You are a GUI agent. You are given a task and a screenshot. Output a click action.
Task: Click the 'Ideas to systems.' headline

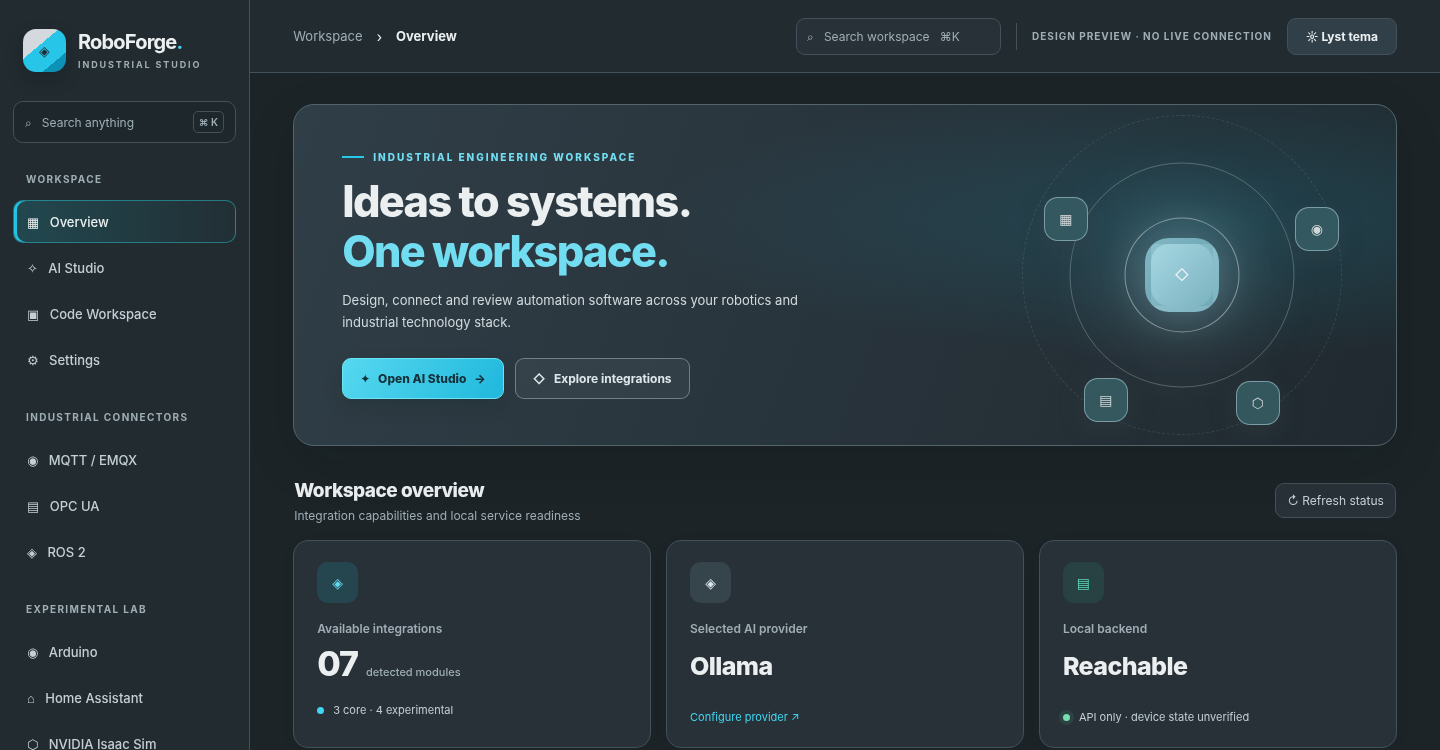516,202
